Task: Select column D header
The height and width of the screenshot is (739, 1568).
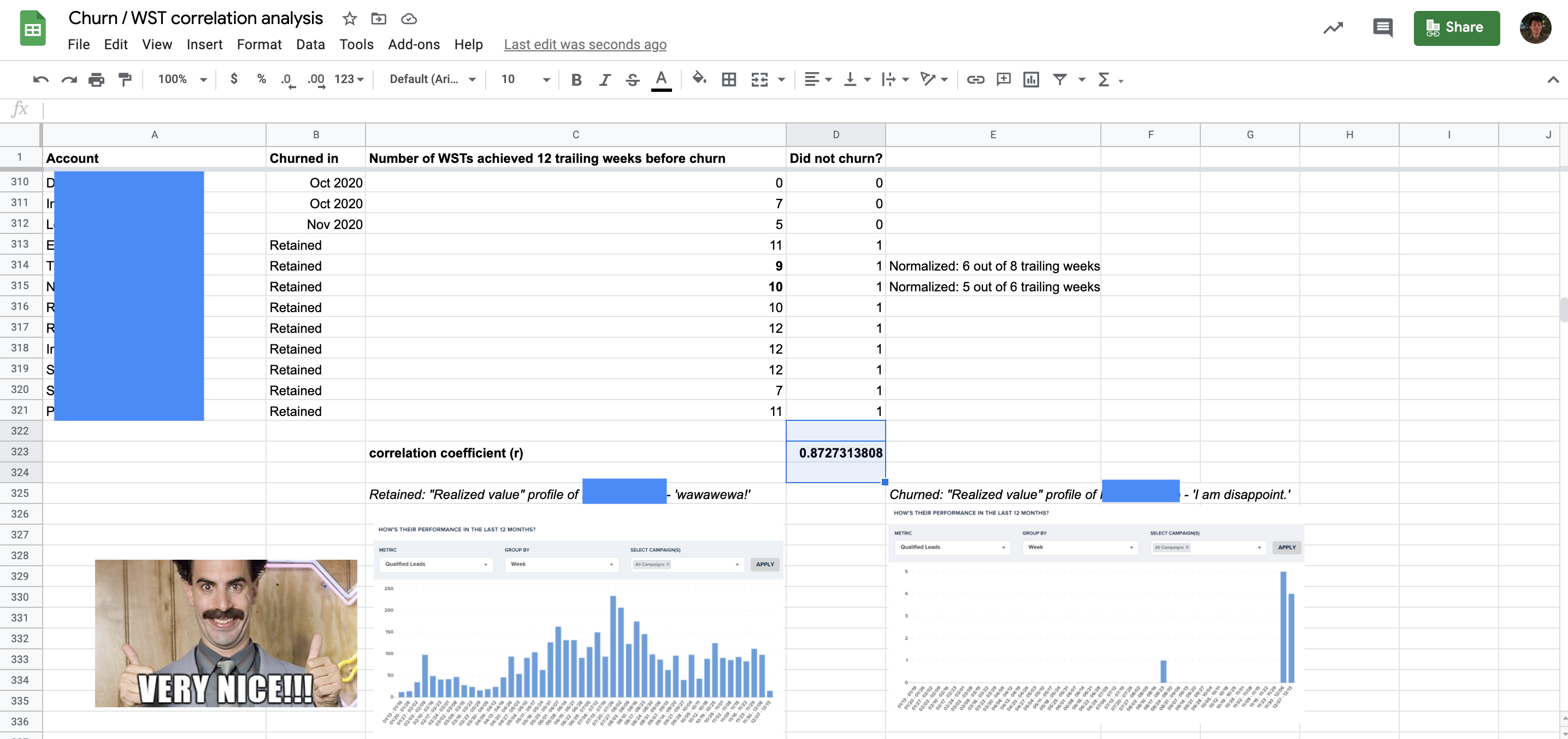Action: click(x=836, y=134)
